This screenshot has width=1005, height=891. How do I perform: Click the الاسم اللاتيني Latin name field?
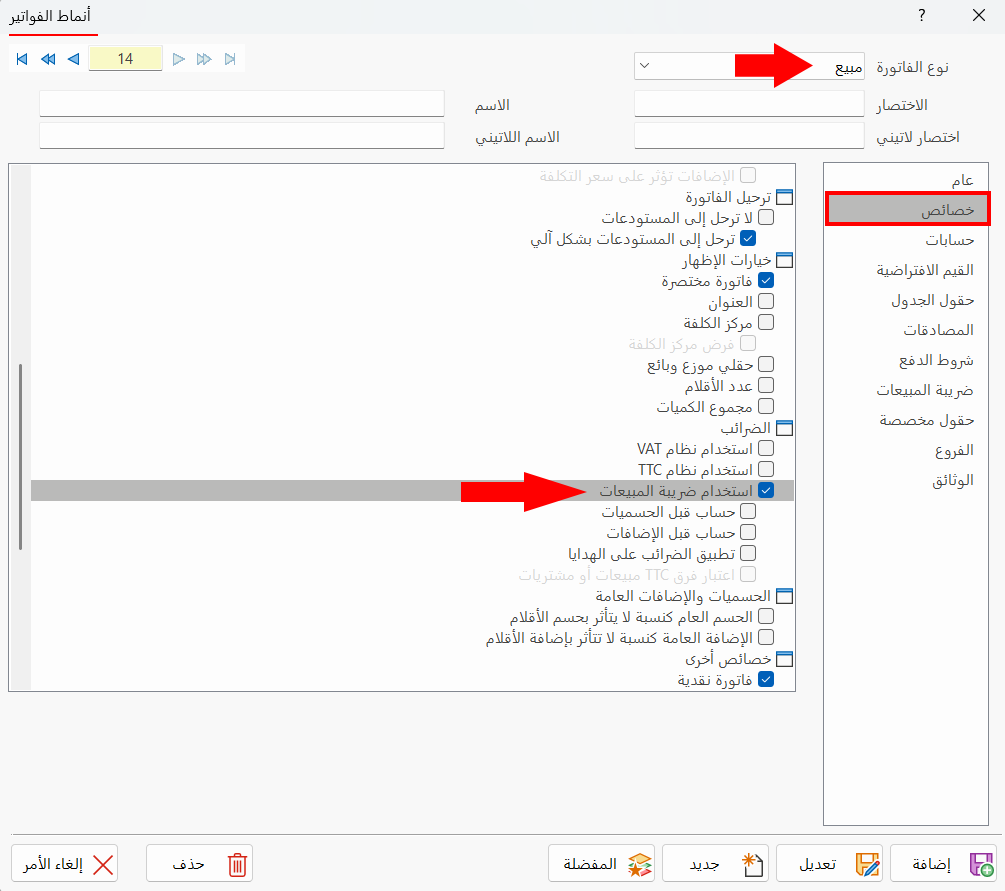(x=242, y=136)
